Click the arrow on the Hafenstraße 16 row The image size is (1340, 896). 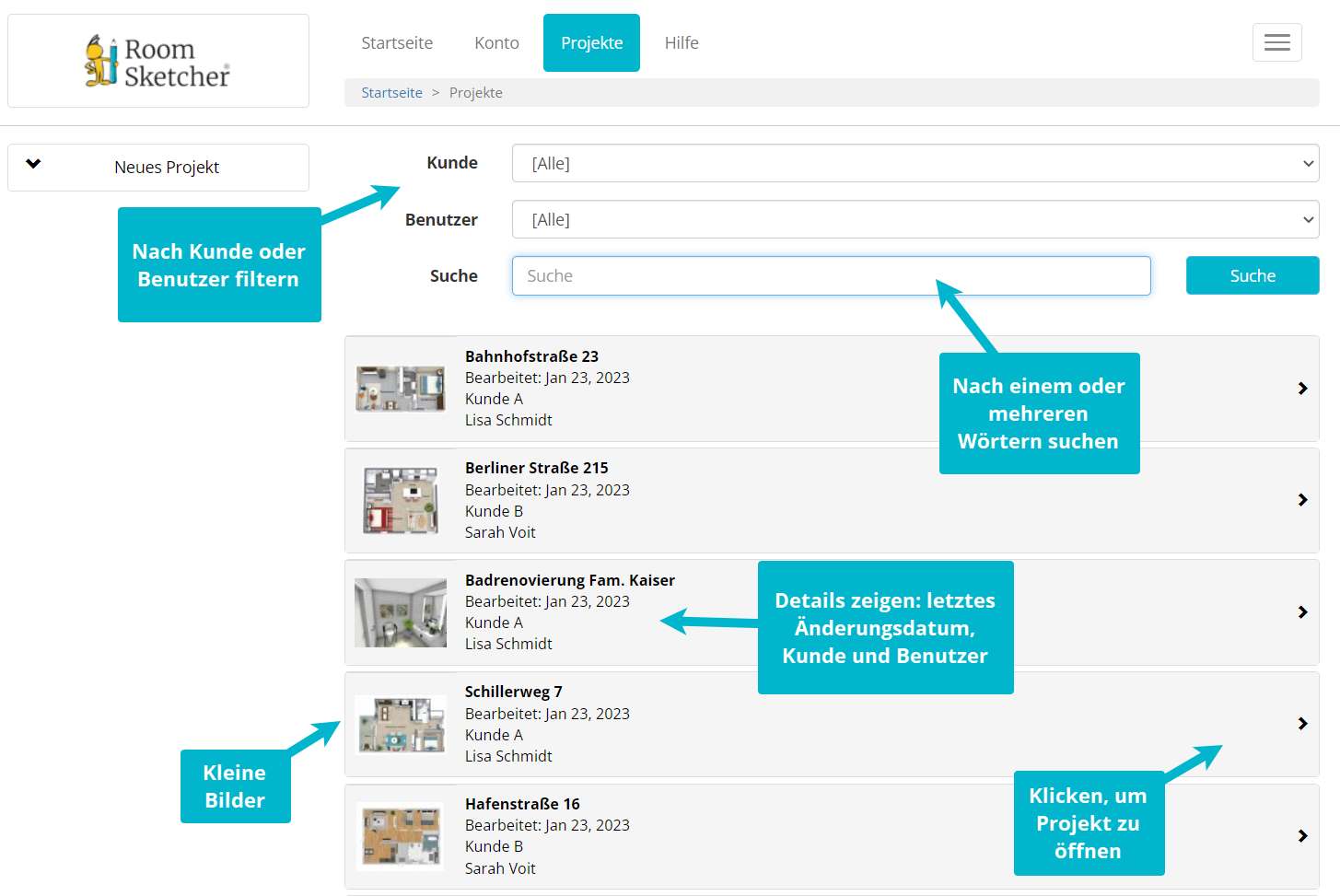(x=1302, y=836)
